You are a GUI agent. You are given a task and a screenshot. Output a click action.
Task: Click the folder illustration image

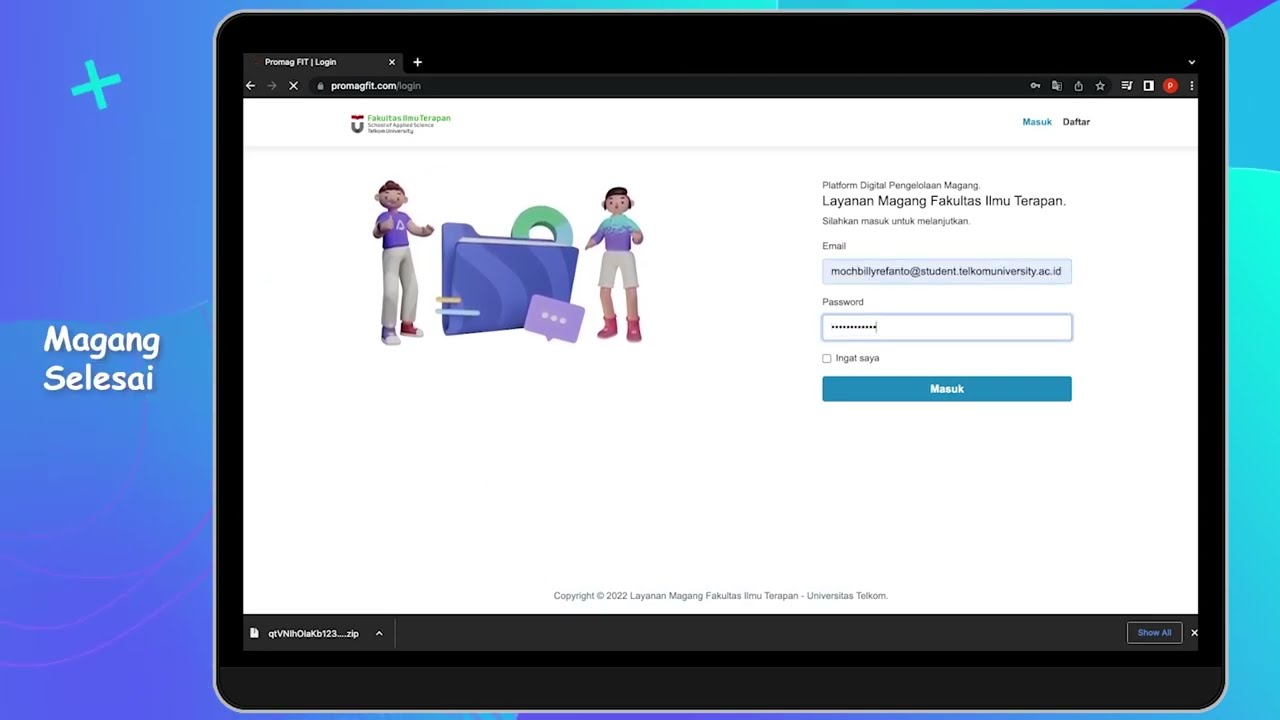[509, 264]
